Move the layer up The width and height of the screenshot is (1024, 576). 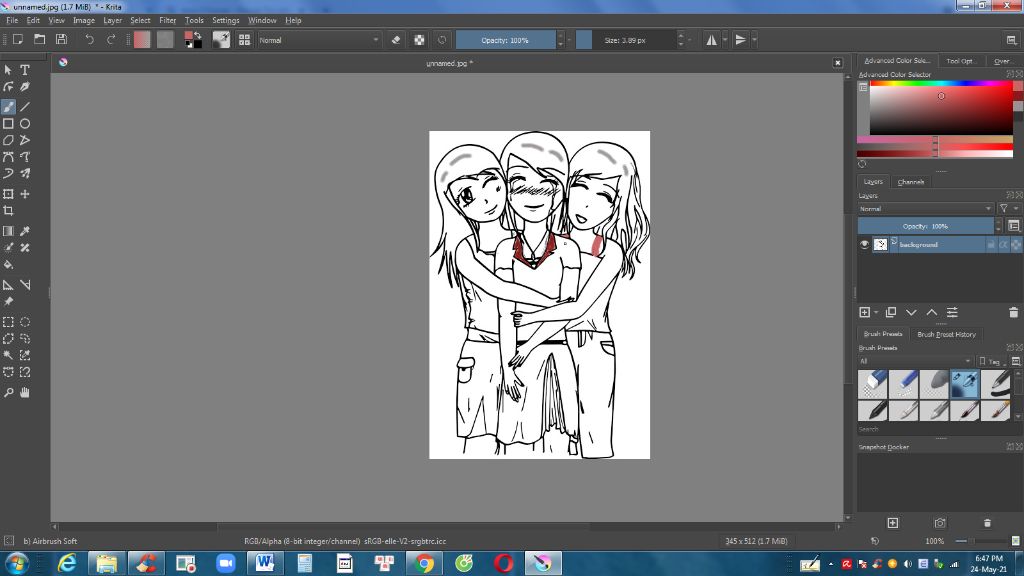(932, 313)
